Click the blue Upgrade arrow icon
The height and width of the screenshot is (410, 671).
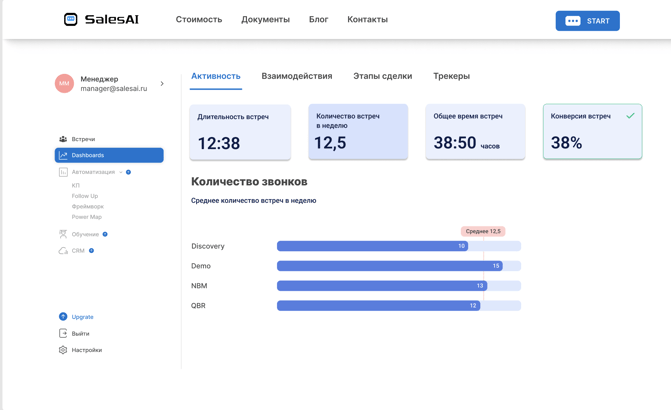click(63, 317)
